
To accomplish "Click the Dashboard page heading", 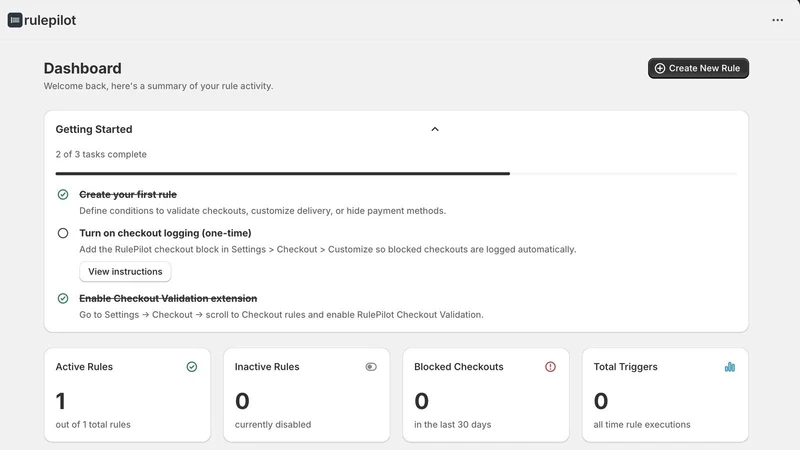I will click(x=83, y=68).
